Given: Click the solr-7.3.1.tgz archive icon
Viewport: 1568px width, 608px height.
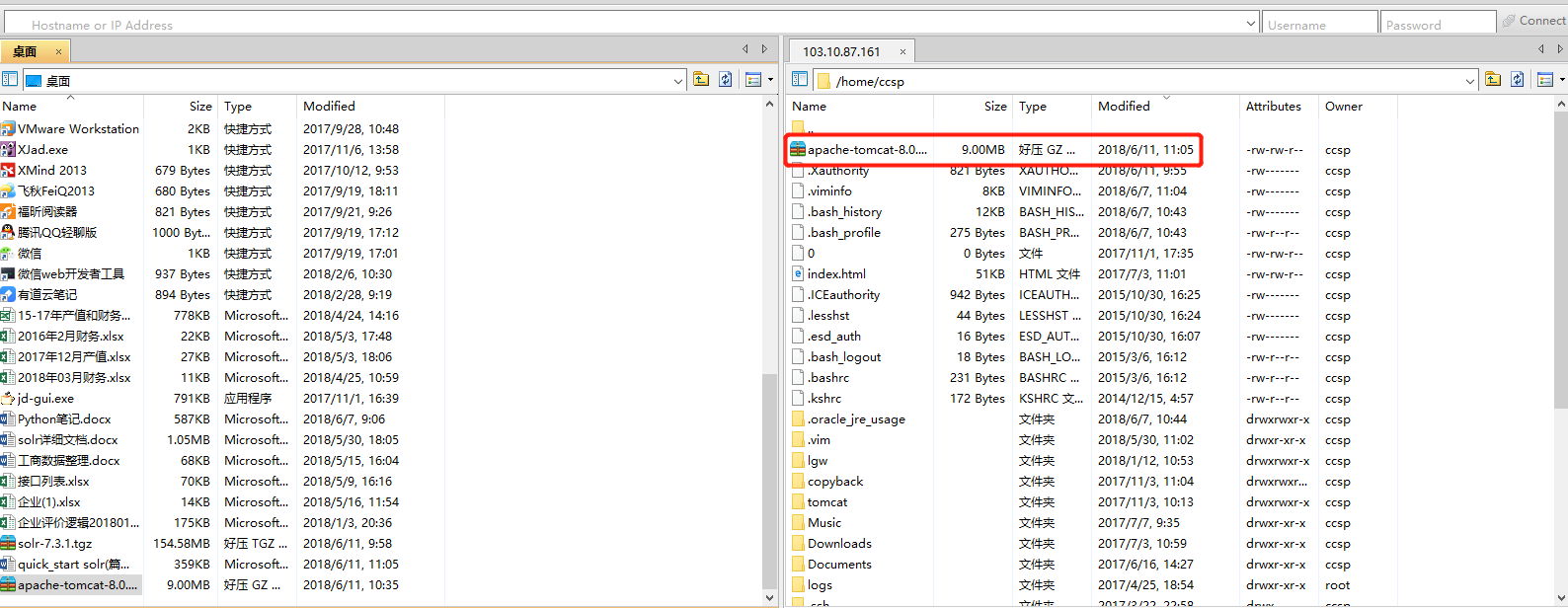Looking at the screenshot, I should click(8, 543).
